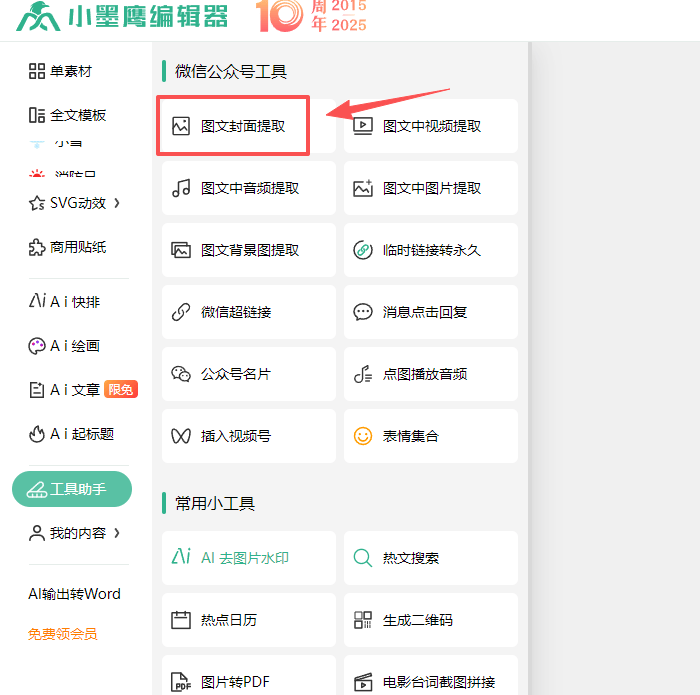Click the image icon beside 图文封面提取
700x695 pixels.
(x=181, y=126)
